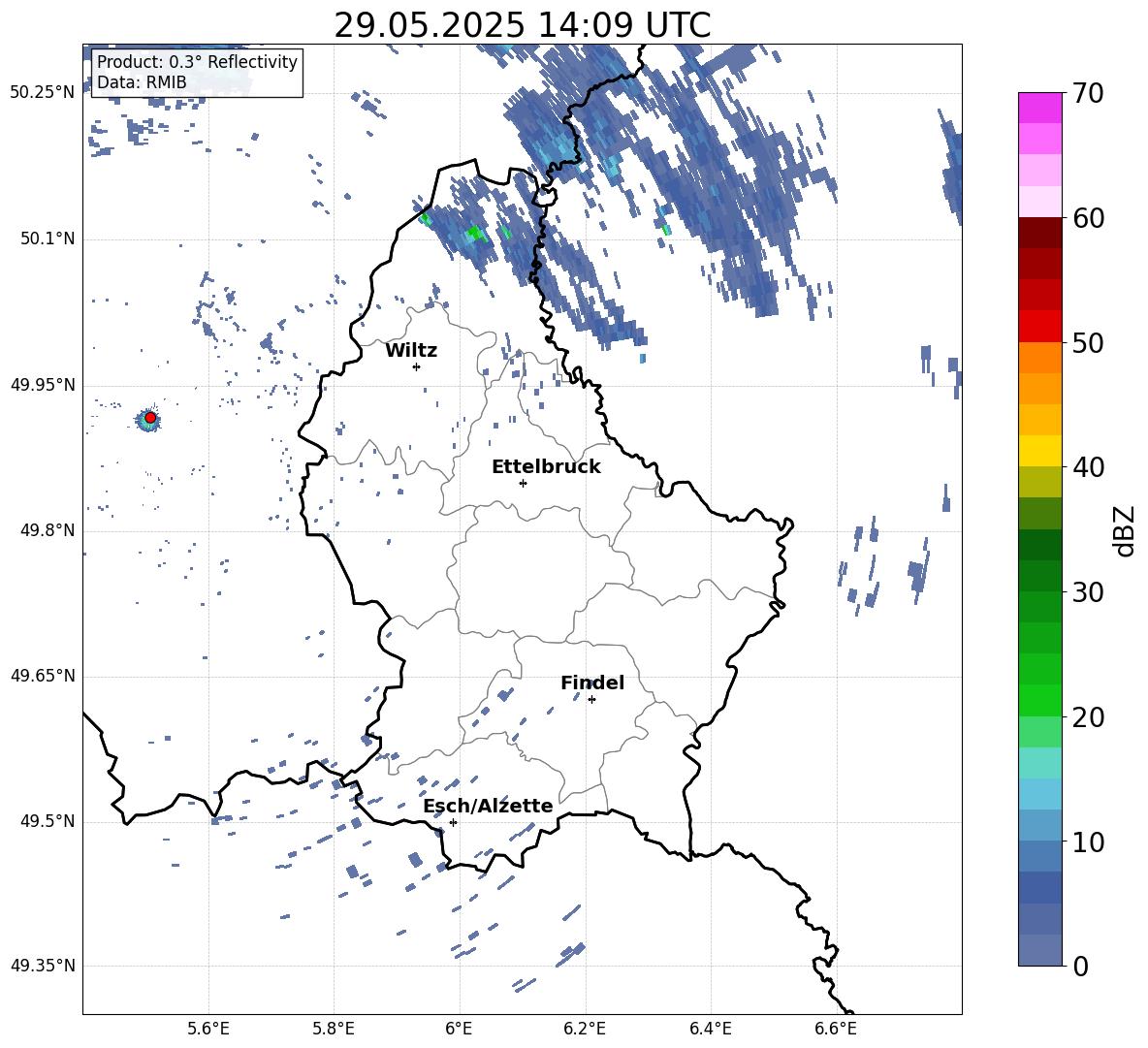This screenshot has width=1148, height=1048.
Task: Click the longitude label 6°E
Action: 459,1030
